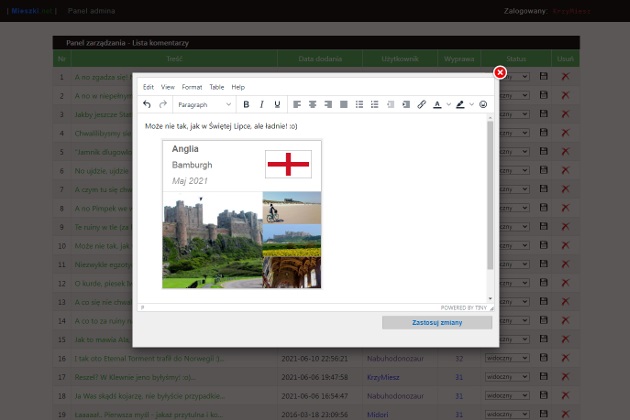The image size is (630, 420).
Task: Open the emoticons picker
Action: point(484,104)
